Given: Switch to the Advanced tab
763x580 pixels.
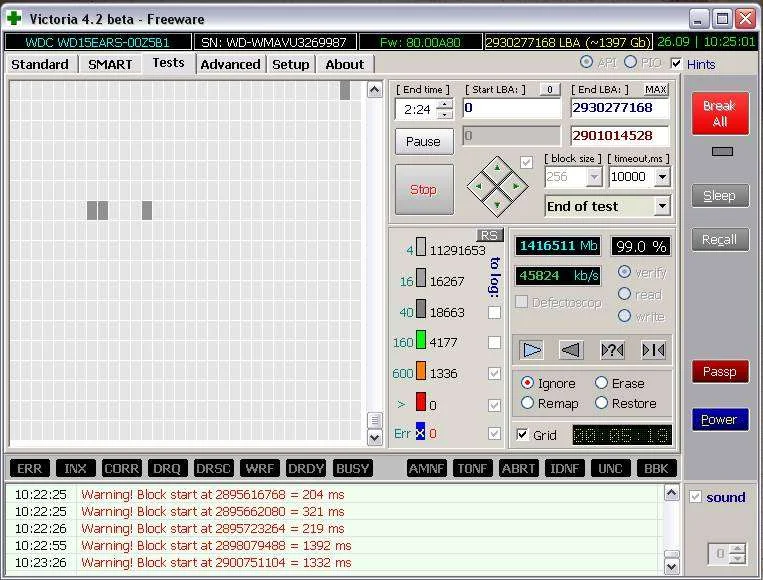Looking at the screenshot, I should pos(231,64).
